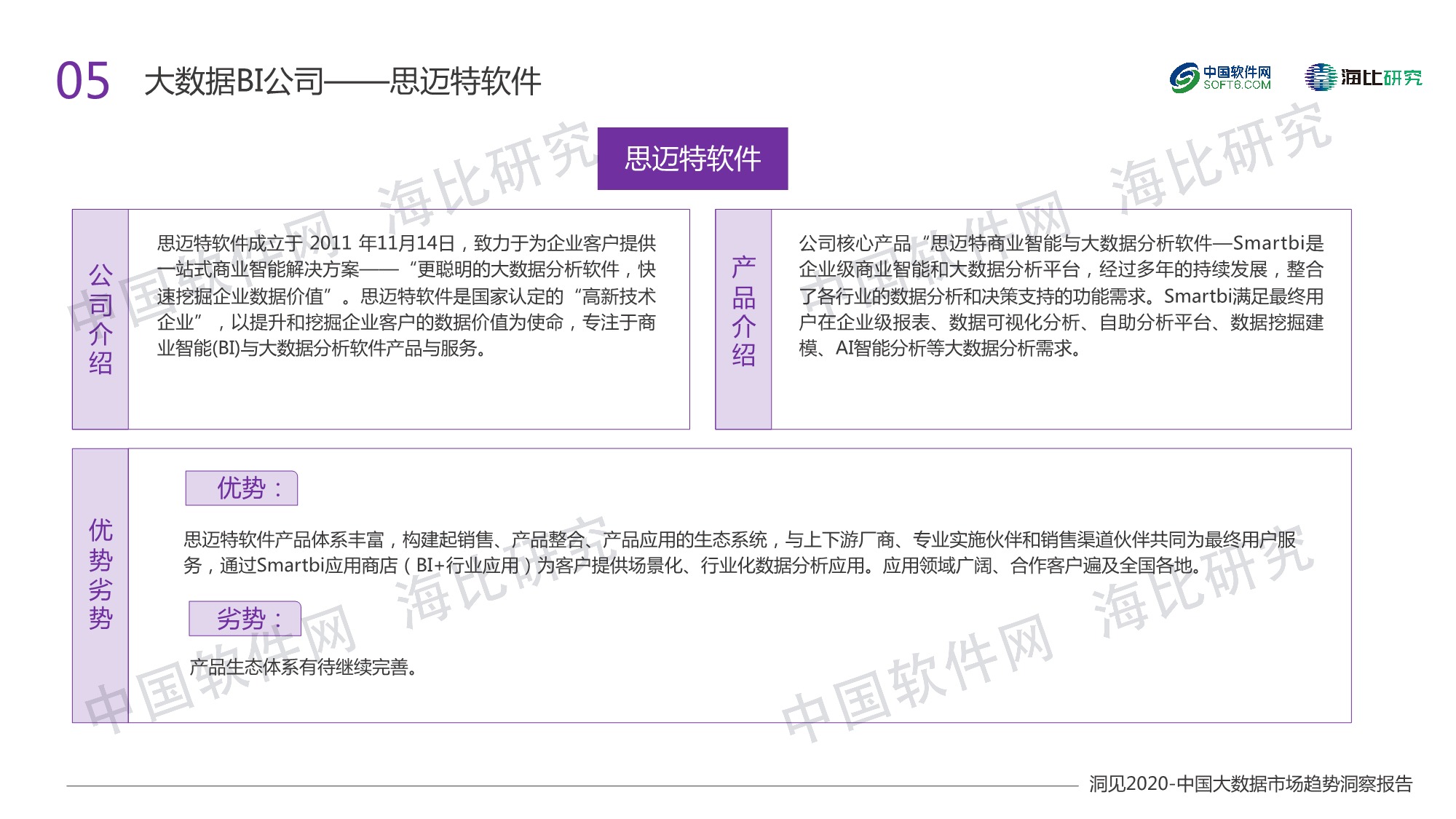Click the 洞见2020-中国大数据市场趋势洞察报告 footer link
The image size is (1456, 819).
coord(1252,785)
